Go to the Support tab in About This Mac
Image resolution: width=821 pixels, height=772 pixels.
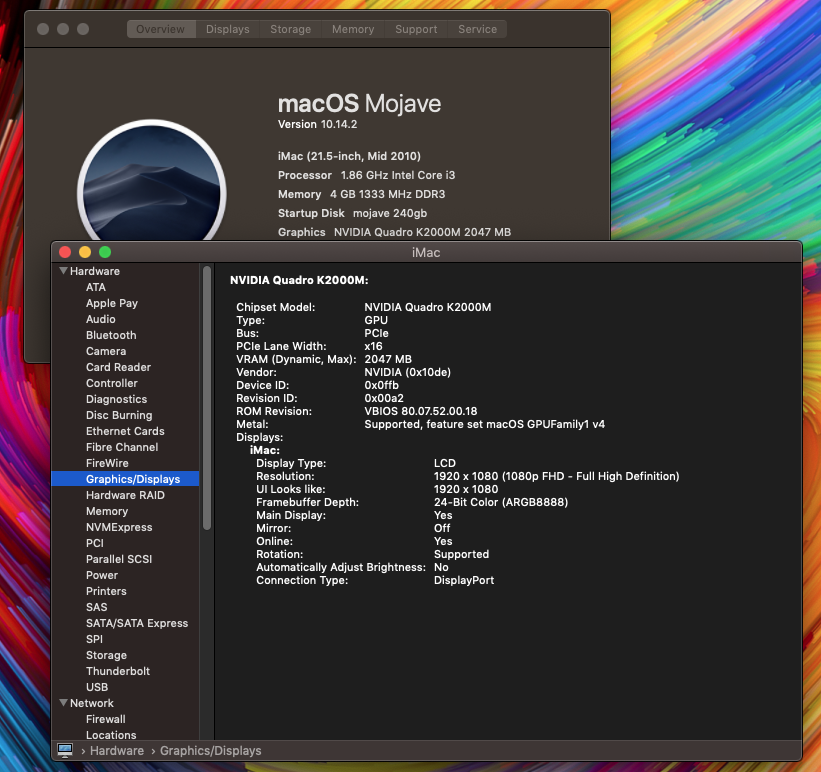point(416,29)
